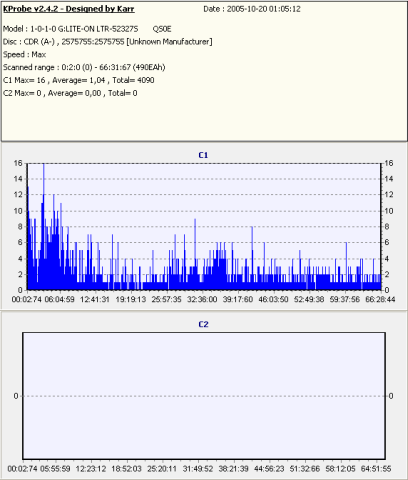This screenshot has width=408, height=480.
Task: Click the C1 chart title
Action: click(203, 155)
